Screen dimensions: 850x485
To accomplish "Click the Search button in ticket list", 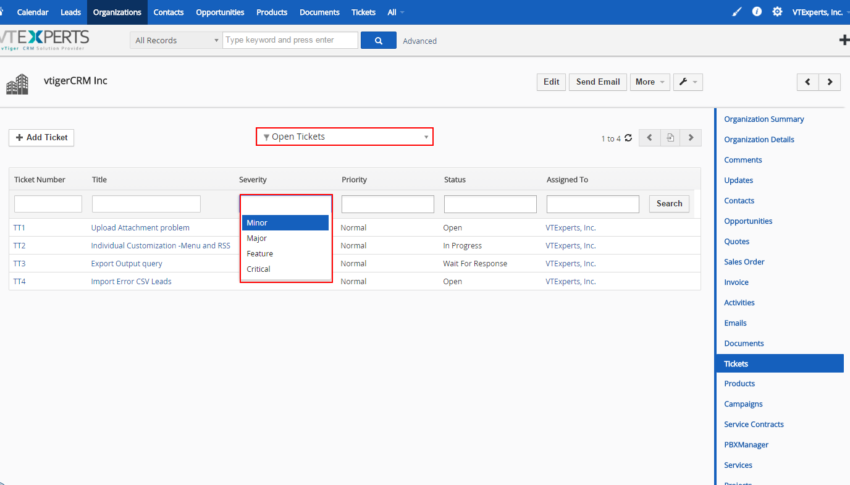I will pos(669,204).
